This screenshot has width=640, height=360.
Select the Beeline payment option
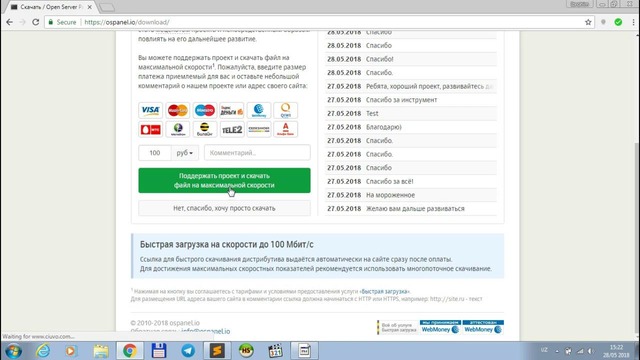204,129
